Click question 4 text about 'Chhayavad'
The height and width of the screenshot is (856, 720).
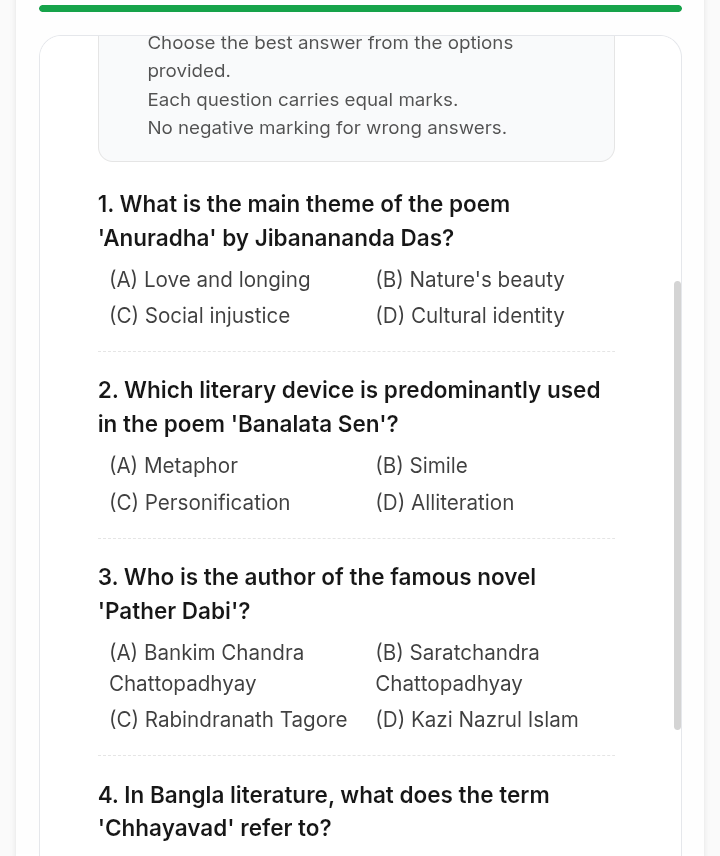(324, 812)
